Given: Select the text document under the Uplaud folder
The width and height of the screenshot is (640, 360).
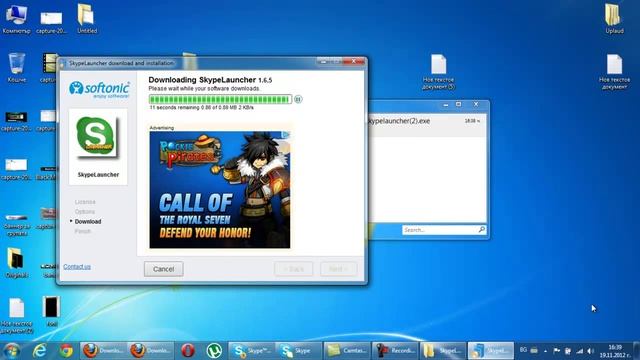Looking at the screenshot, I should (614, 72).
